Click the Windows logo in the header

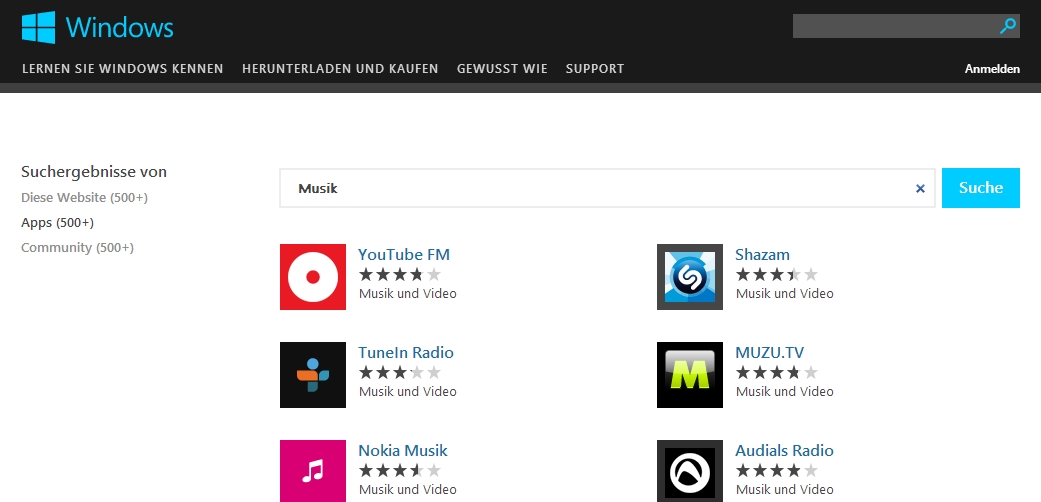98,27
